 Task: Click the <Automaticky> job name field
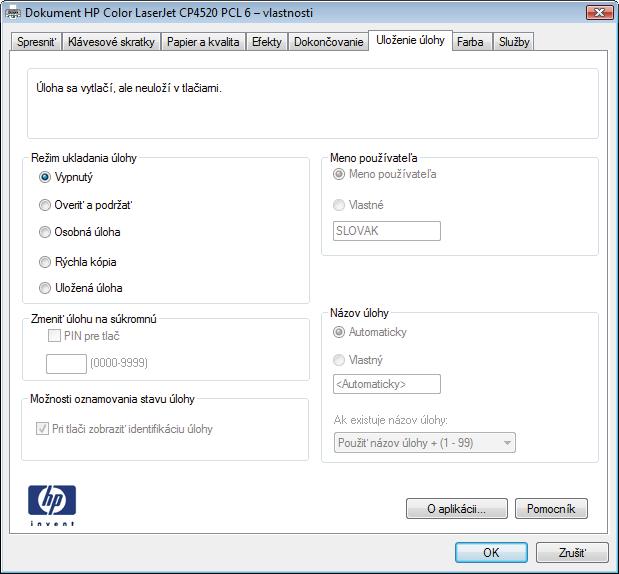pos(386,384)
